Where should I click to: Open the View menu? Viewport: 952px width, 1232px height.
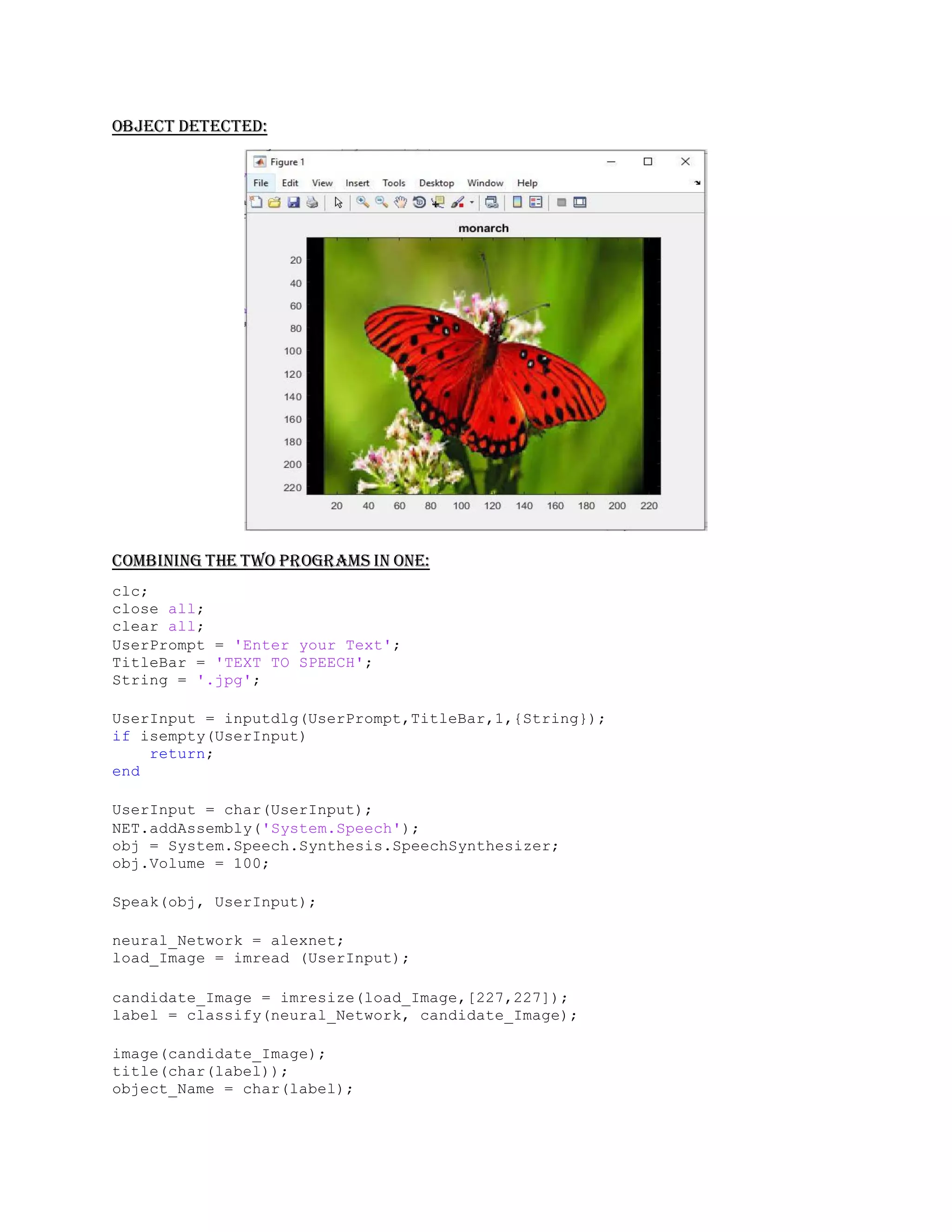tap(322, 183)
